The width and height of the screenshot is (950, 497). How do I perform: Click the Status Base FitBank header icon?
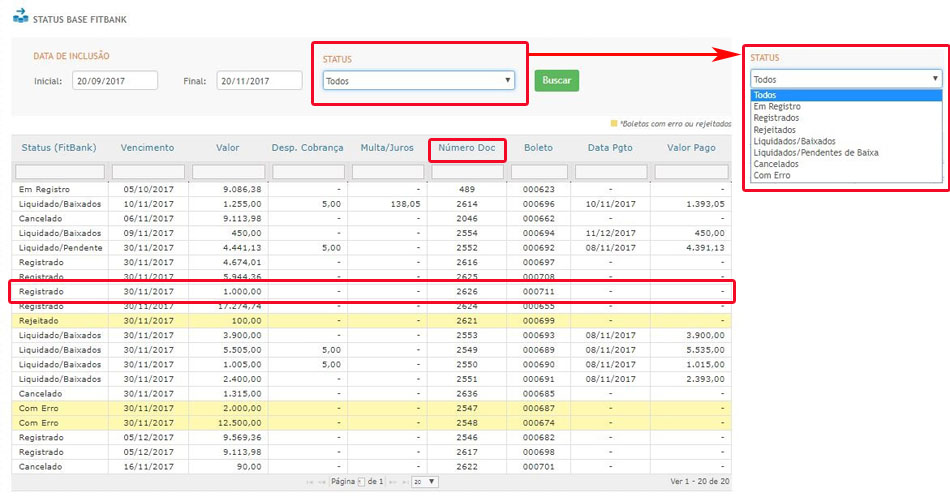pyautogui.click(x=20, y=17)
